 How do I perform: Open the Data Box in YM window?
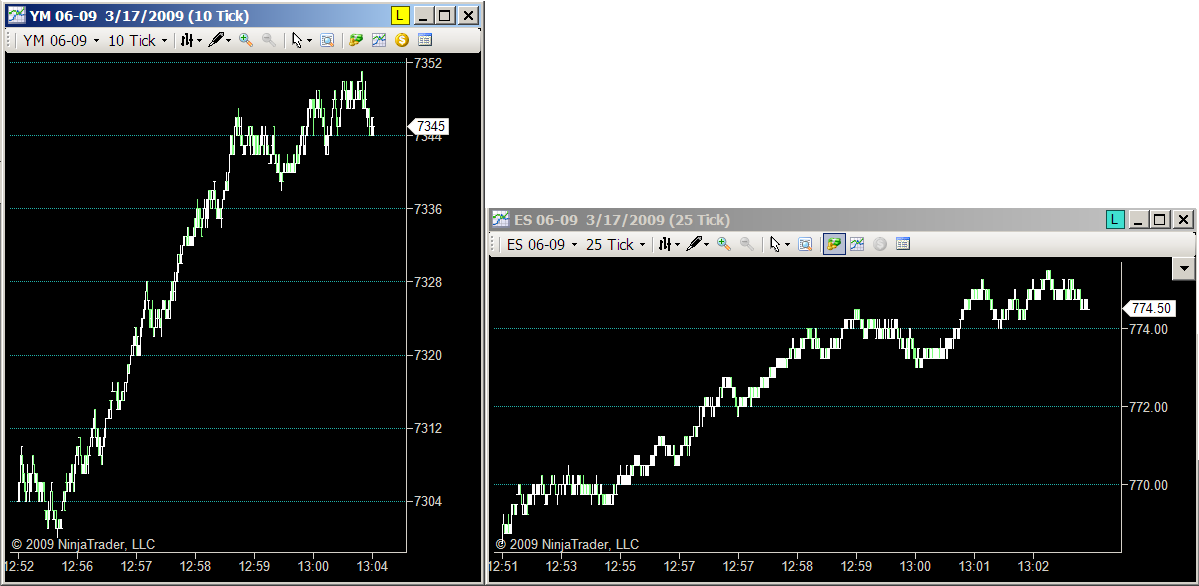pyautogui.click(x=327, y=41)
